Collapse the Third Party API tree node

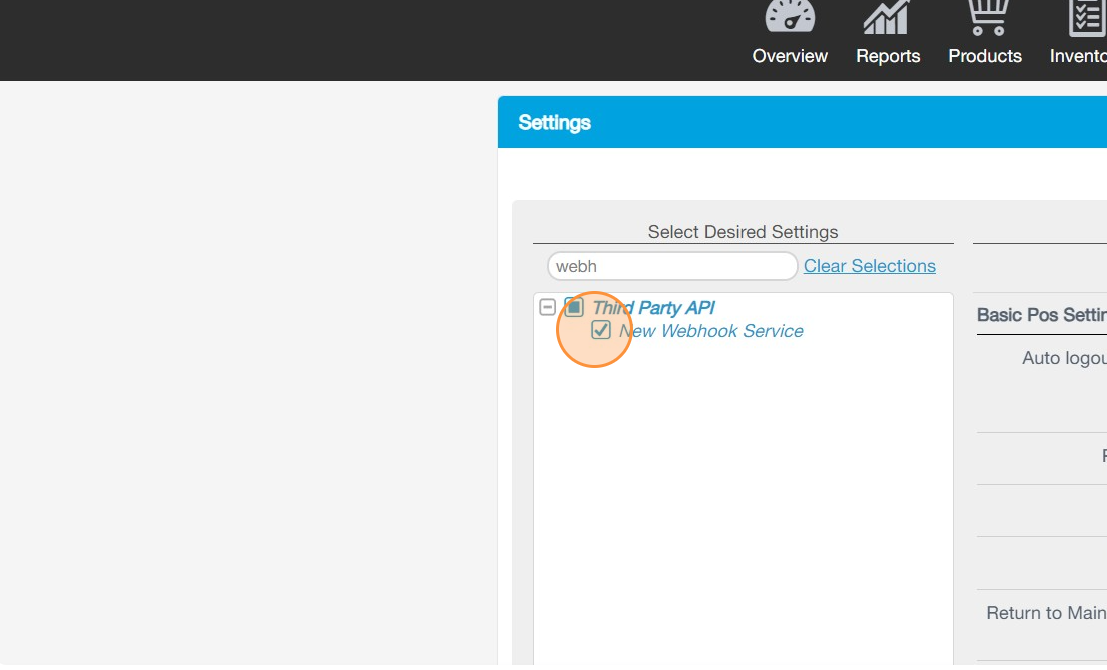tap(547, 307)
